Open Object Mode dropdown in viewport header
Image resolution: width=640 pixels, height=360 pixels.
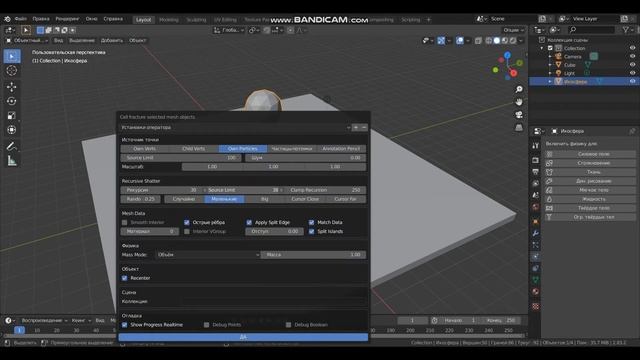[27, 40]
